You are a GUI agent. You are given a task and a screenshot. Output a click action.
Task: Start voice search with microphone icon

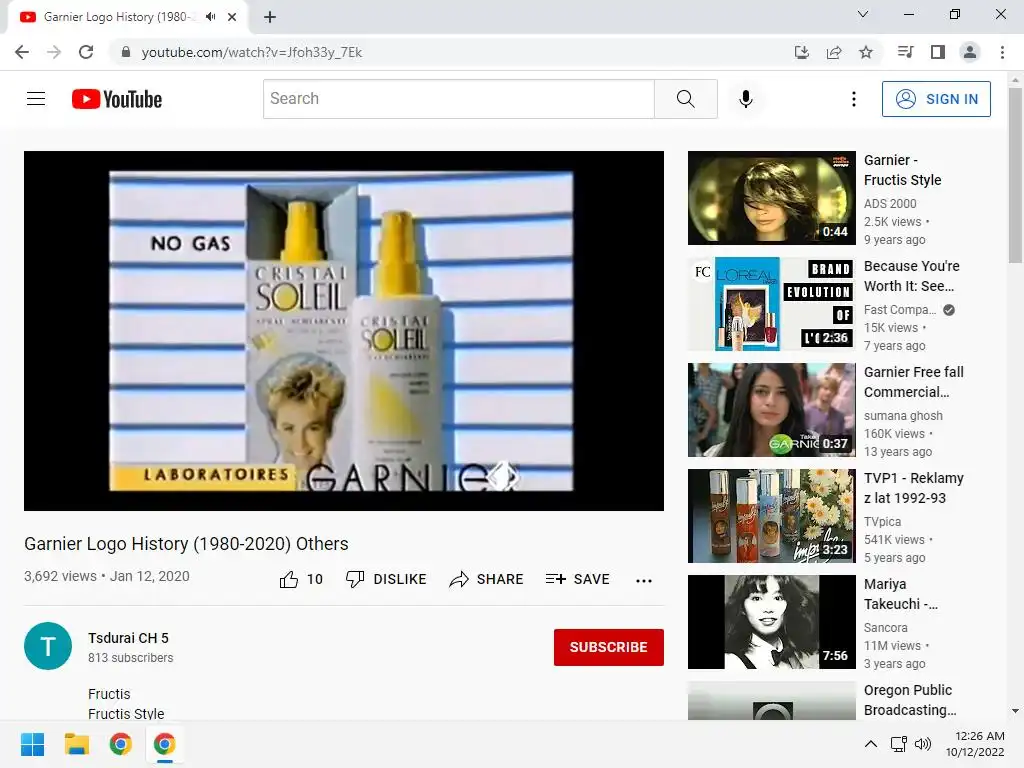(x=746, y=99)
